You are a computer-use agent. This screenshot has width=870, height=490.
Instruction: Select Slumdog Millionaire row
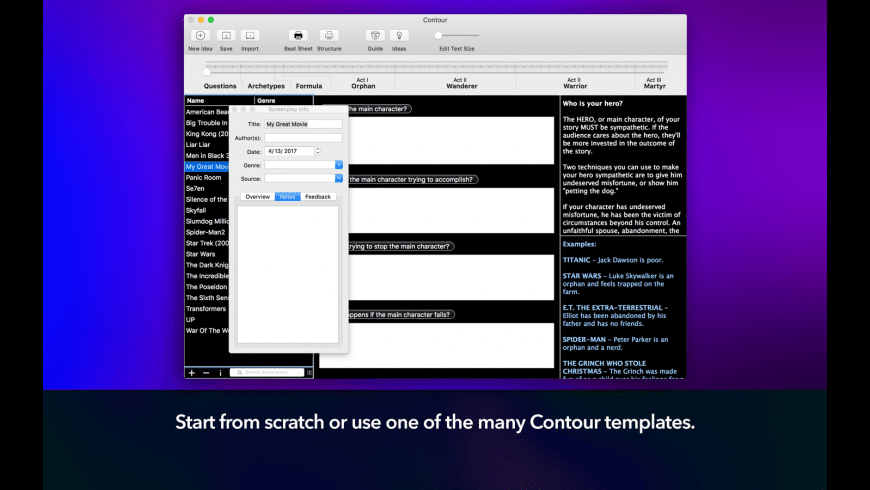[x=206, y=221]
